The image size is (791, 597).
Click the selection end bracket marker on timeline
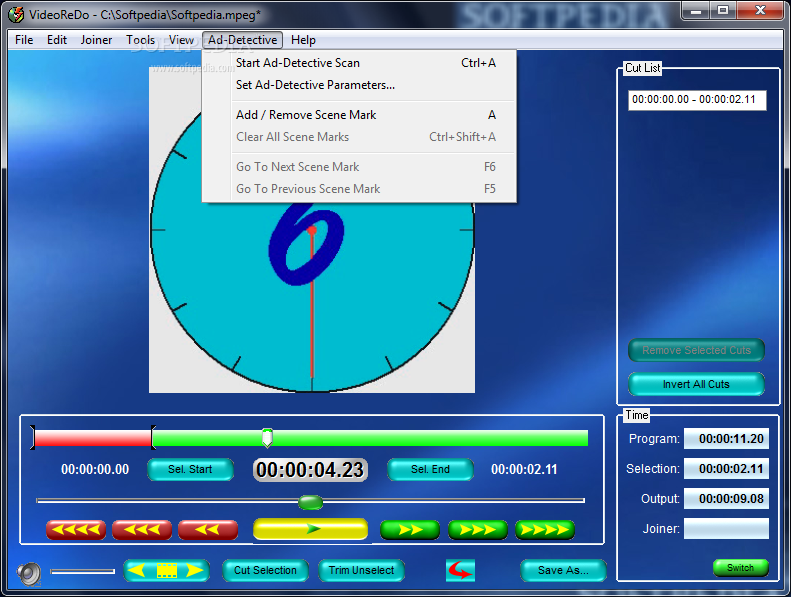click(x=153, y=438)
